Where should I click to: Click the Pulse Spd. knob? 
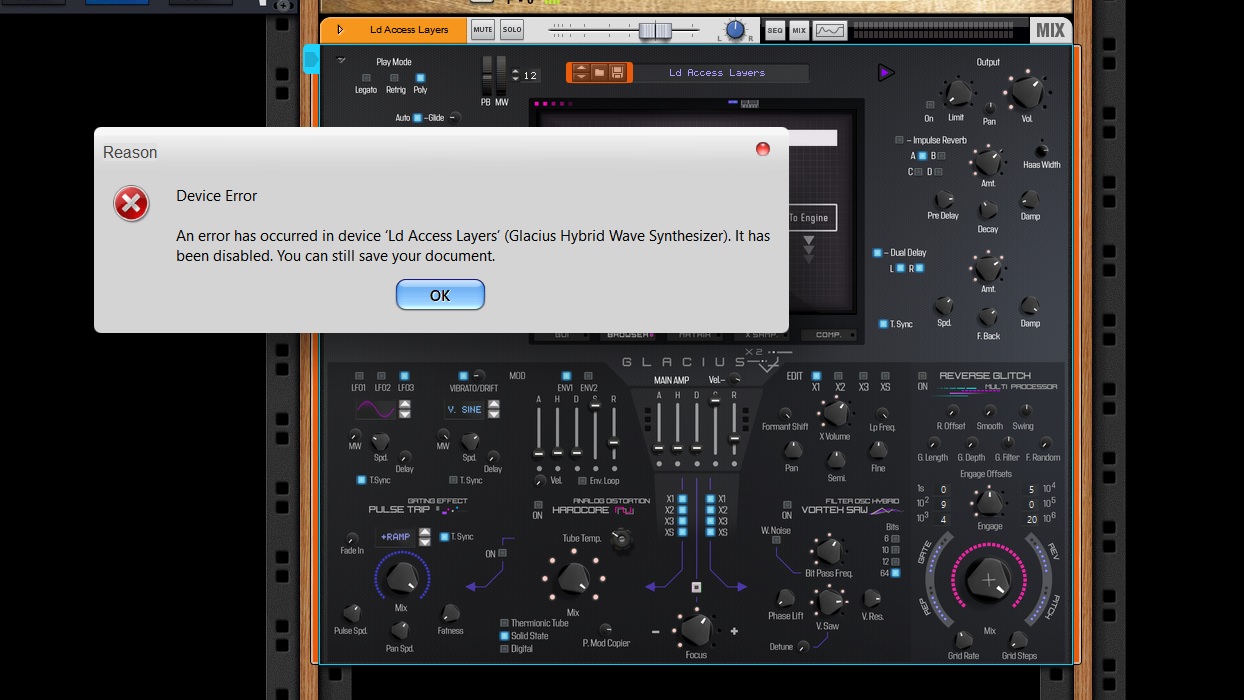[x=351, y=613]
